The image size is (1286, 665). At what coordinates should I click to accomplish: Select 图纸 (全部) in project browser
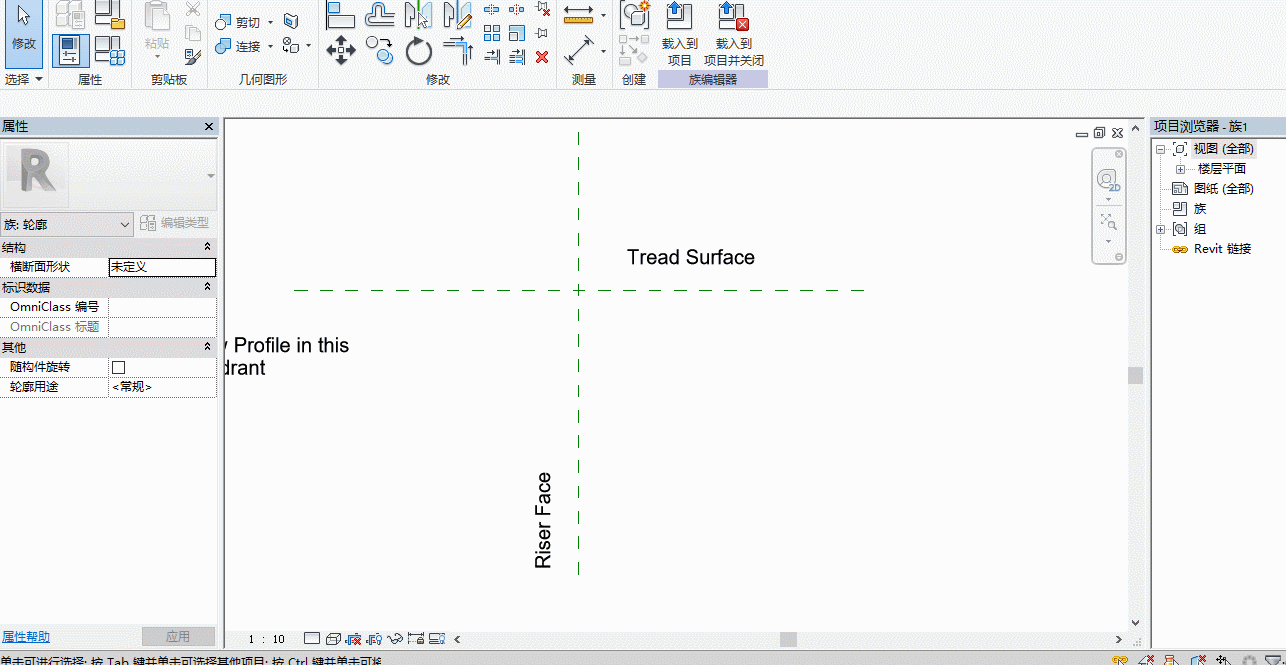tap(1223, 189)
